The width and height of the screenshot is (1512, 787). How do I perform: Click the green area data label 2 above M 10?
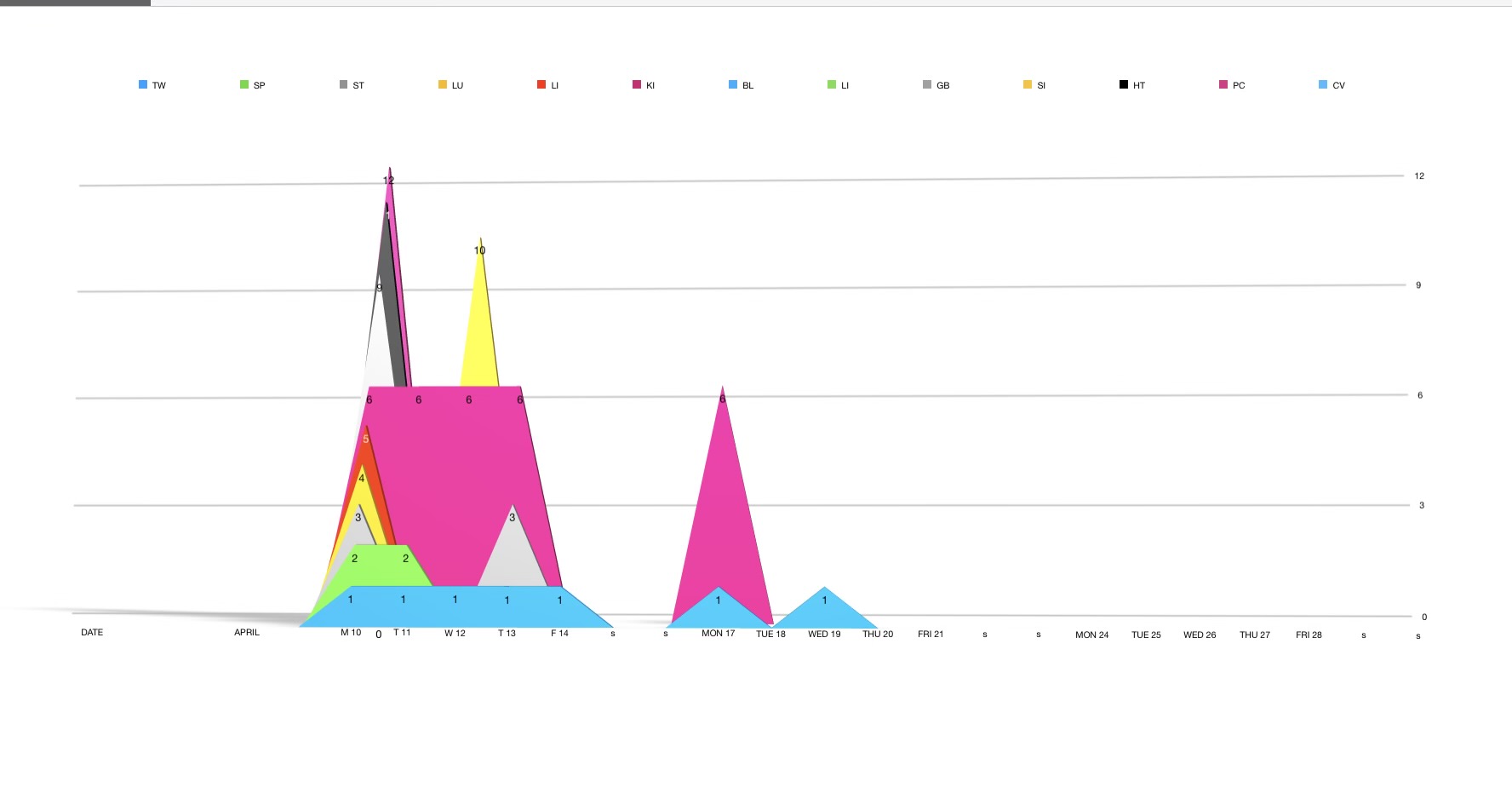355,559
